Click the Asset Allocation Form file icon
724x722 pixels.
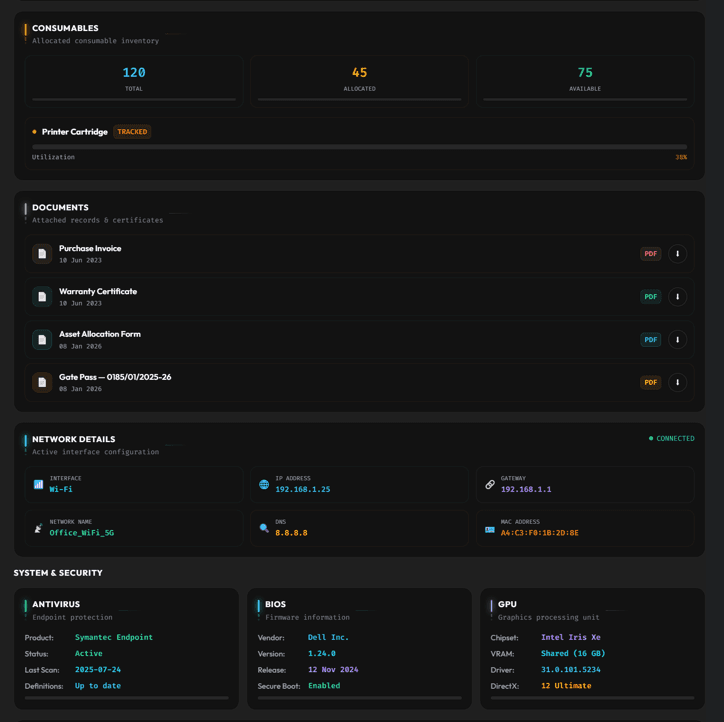click(x=42, y=340)
